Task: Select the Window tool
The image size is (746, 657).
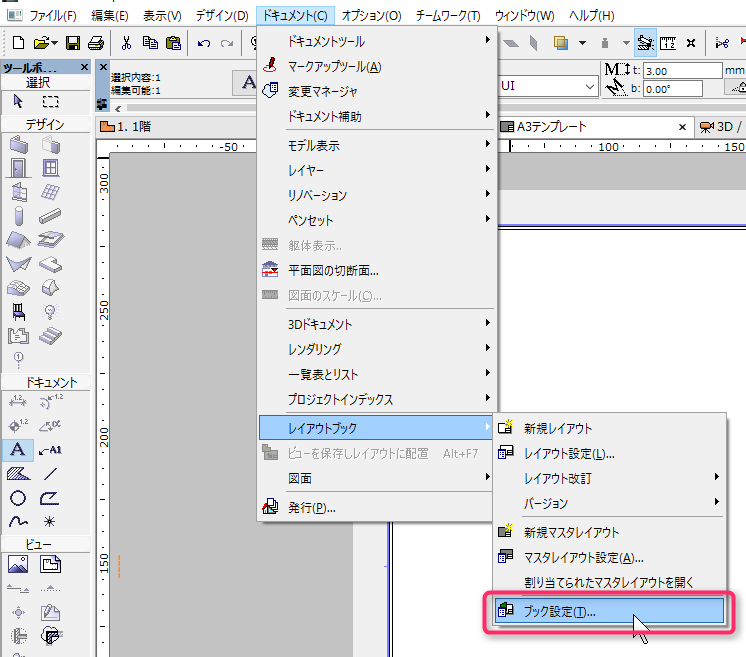Action: pyautogui.click(x=50, y=168)
